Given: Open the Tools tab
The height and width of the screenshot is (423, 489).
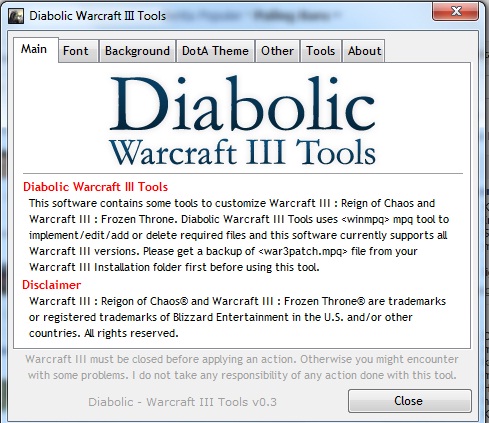Looking at the screenshot, I should [320, 51].
